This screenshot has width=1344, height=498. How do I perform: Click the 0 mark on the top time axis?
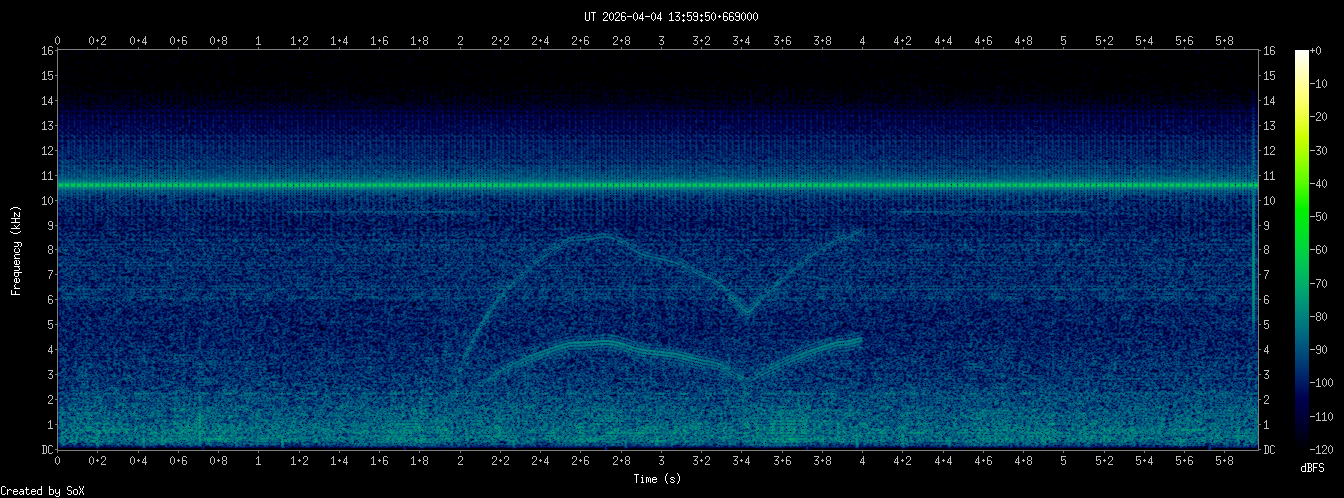(x=58, y=41)
